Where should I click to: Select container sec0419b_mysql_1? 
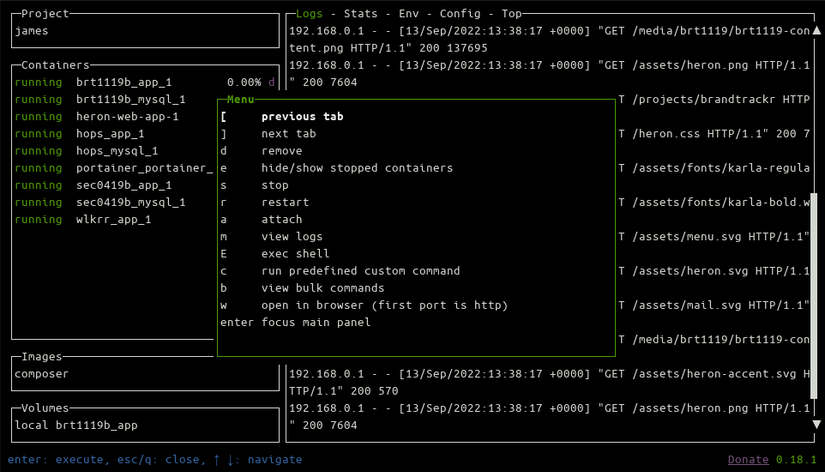(115, 202)
